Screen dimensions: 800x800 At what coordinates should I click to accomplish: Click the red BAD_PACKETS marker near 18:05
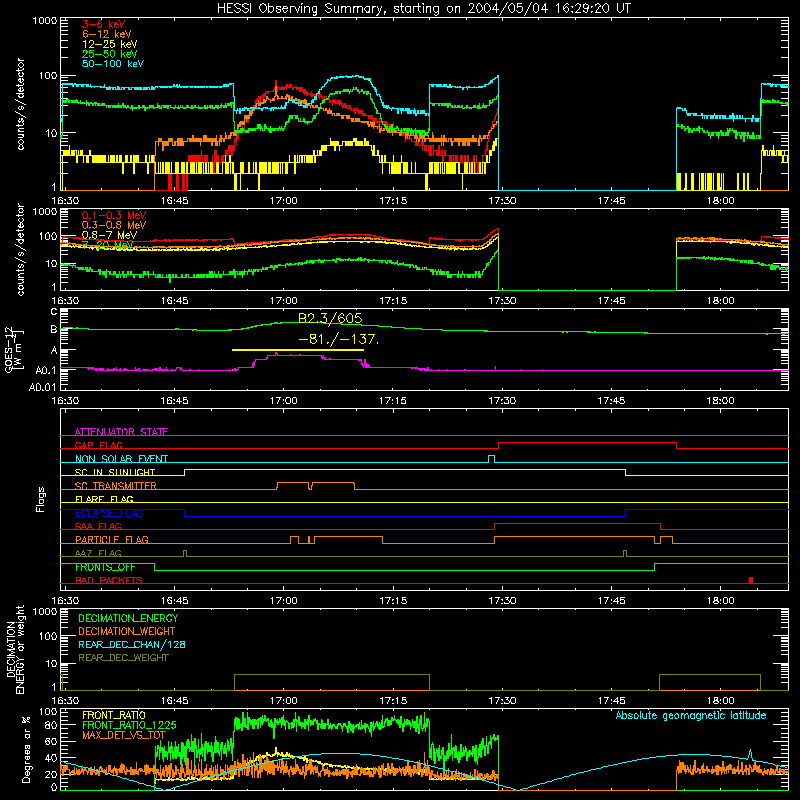point(751,580)
